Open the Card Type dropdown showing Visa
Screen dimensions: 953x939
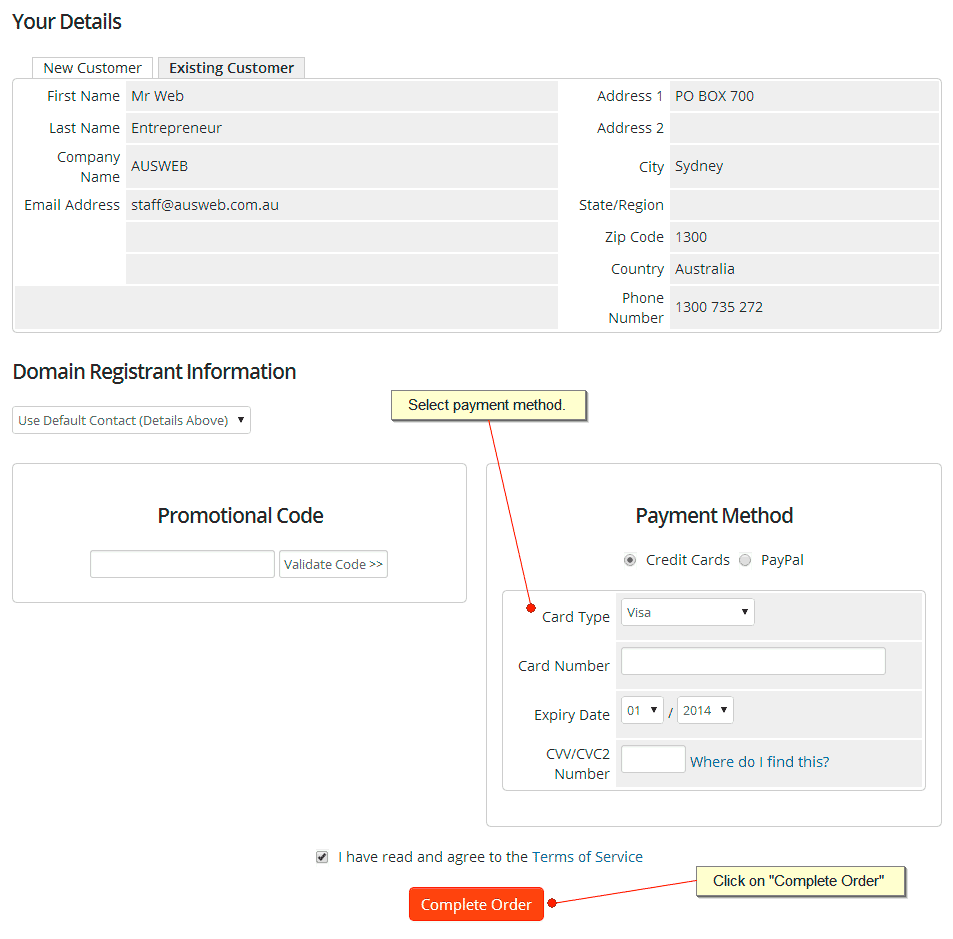click(687, 612)
